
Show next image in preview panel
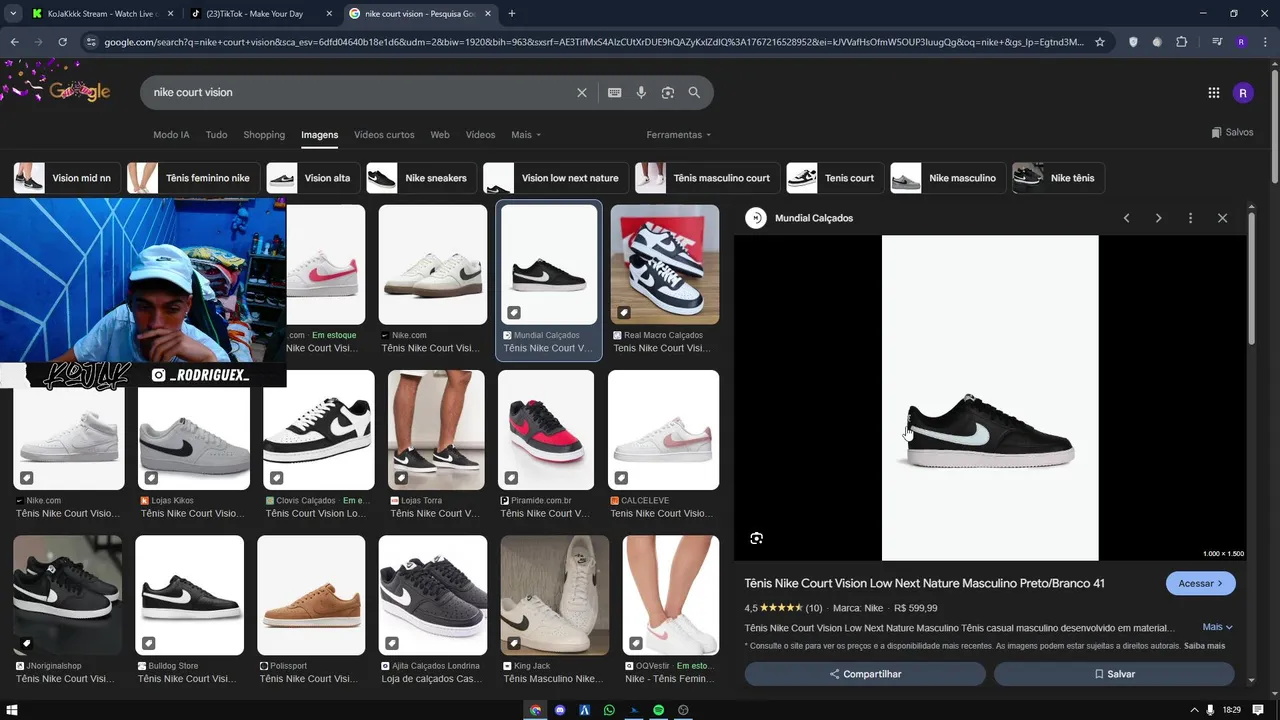[1158, 218]
